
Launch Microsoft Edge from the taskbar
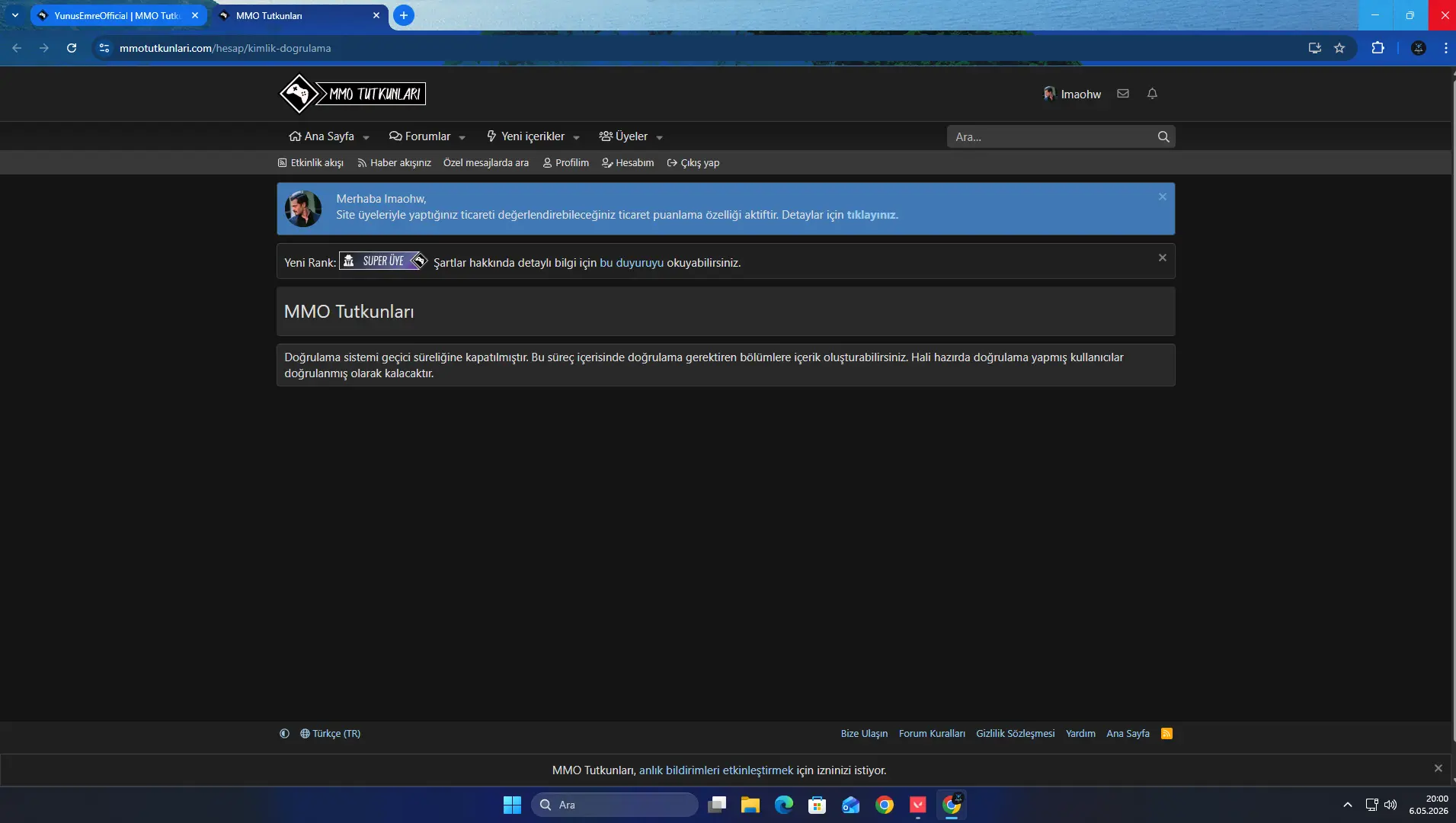click(783, 805)
